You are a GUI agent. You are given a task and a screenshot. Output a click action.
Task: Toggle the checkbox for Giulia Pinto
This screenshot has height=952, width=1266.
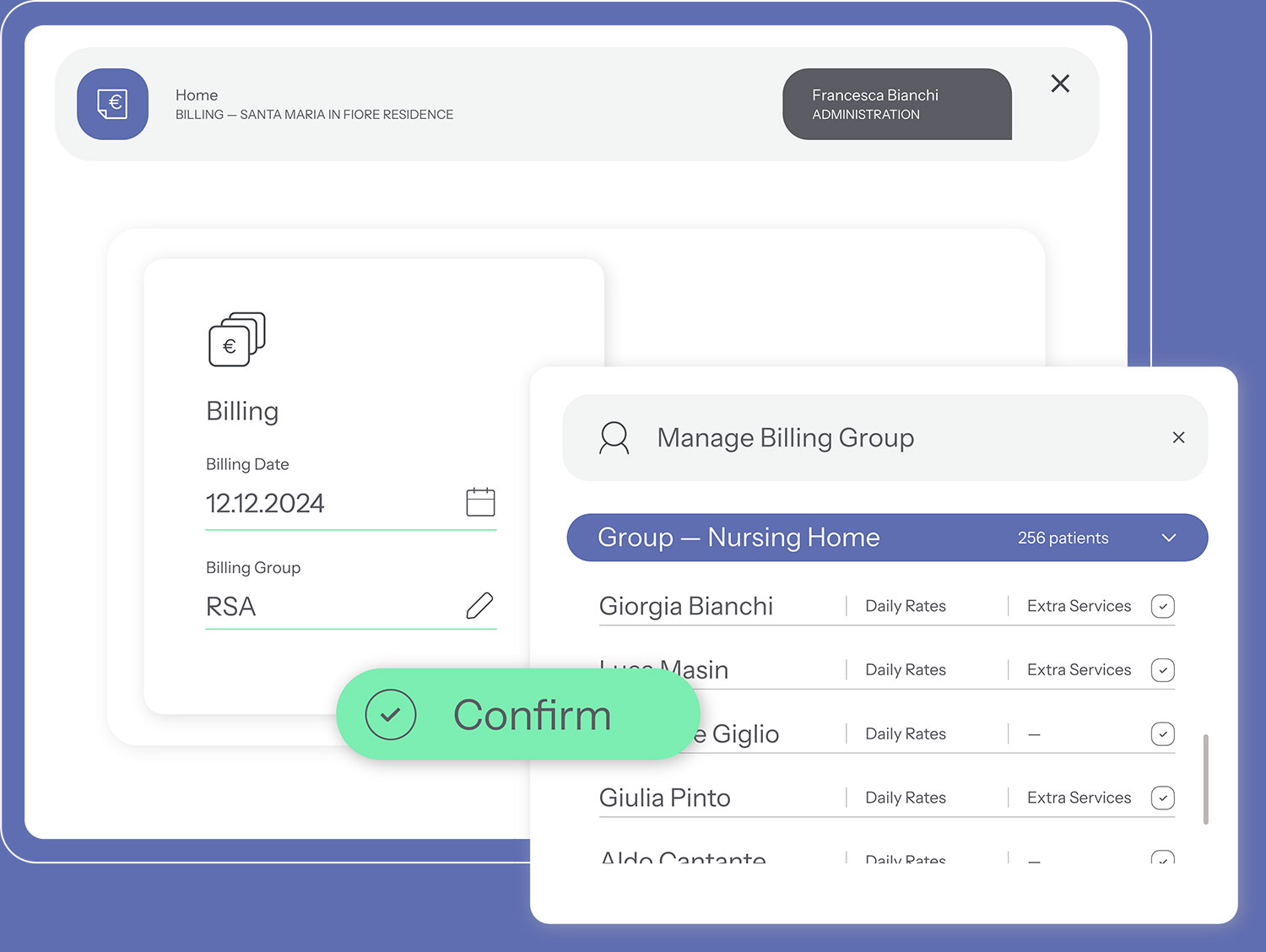click(x=1162, y=798)
